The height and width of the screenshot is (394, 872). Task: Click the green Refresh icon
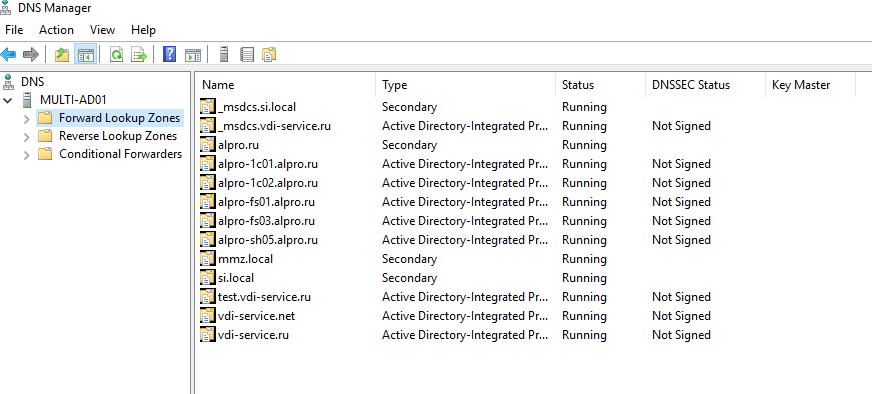(x=116, y=55)
